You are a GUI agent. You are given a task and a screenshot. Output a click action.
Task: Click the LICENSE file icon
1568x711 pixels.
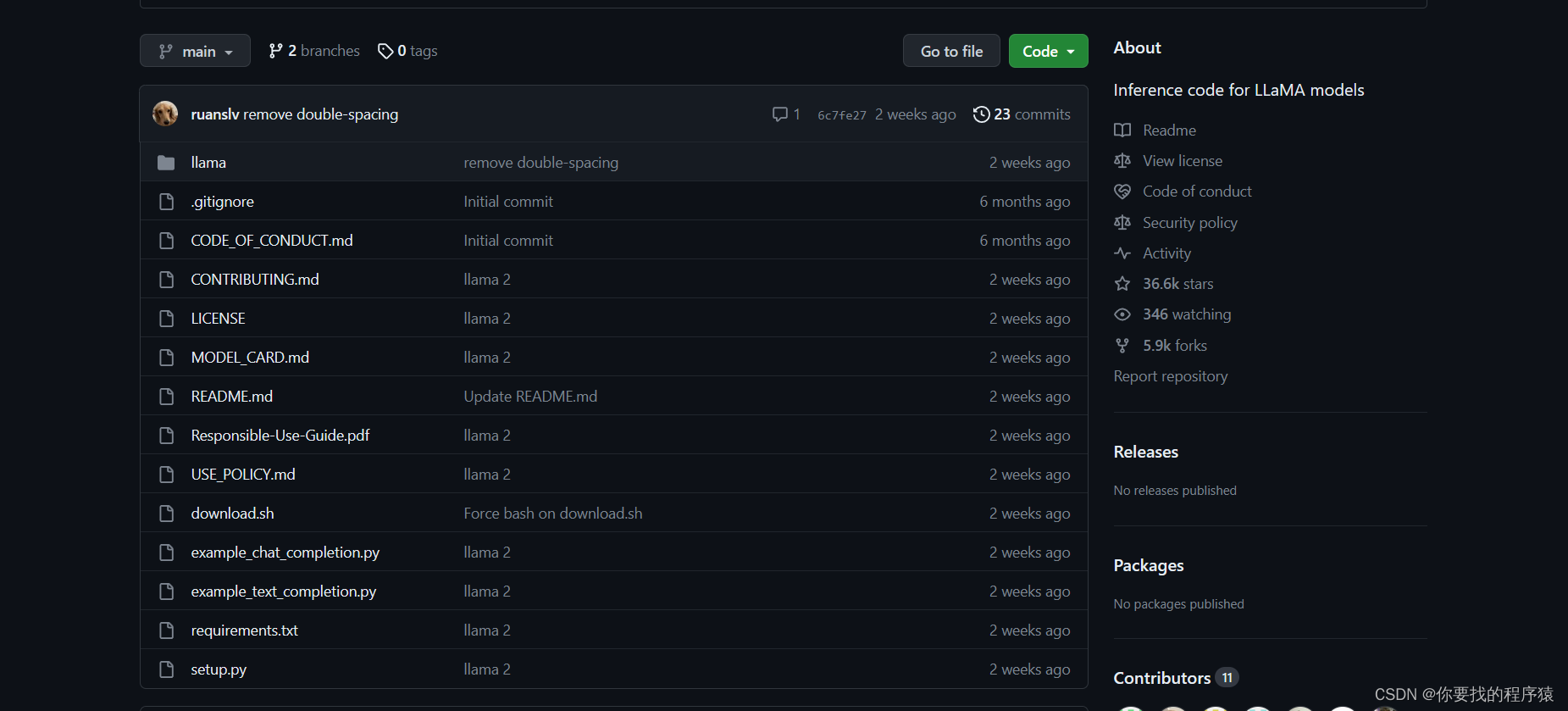[x=167, y=318]
